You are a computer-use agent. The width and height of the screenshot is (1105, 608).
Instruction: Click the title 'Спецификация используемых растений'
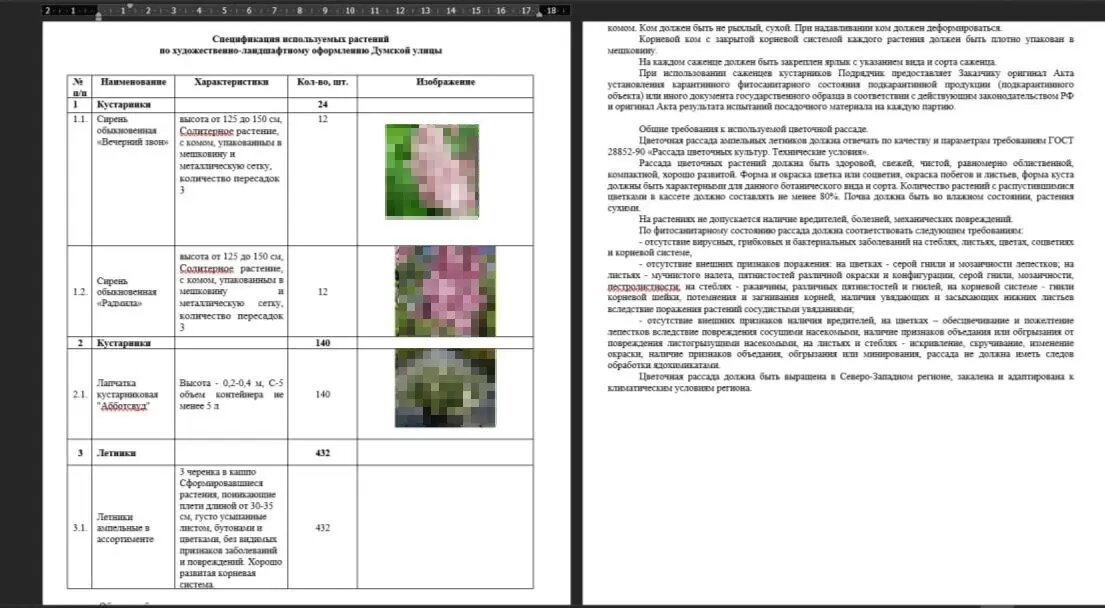click(x=300, y=39)
